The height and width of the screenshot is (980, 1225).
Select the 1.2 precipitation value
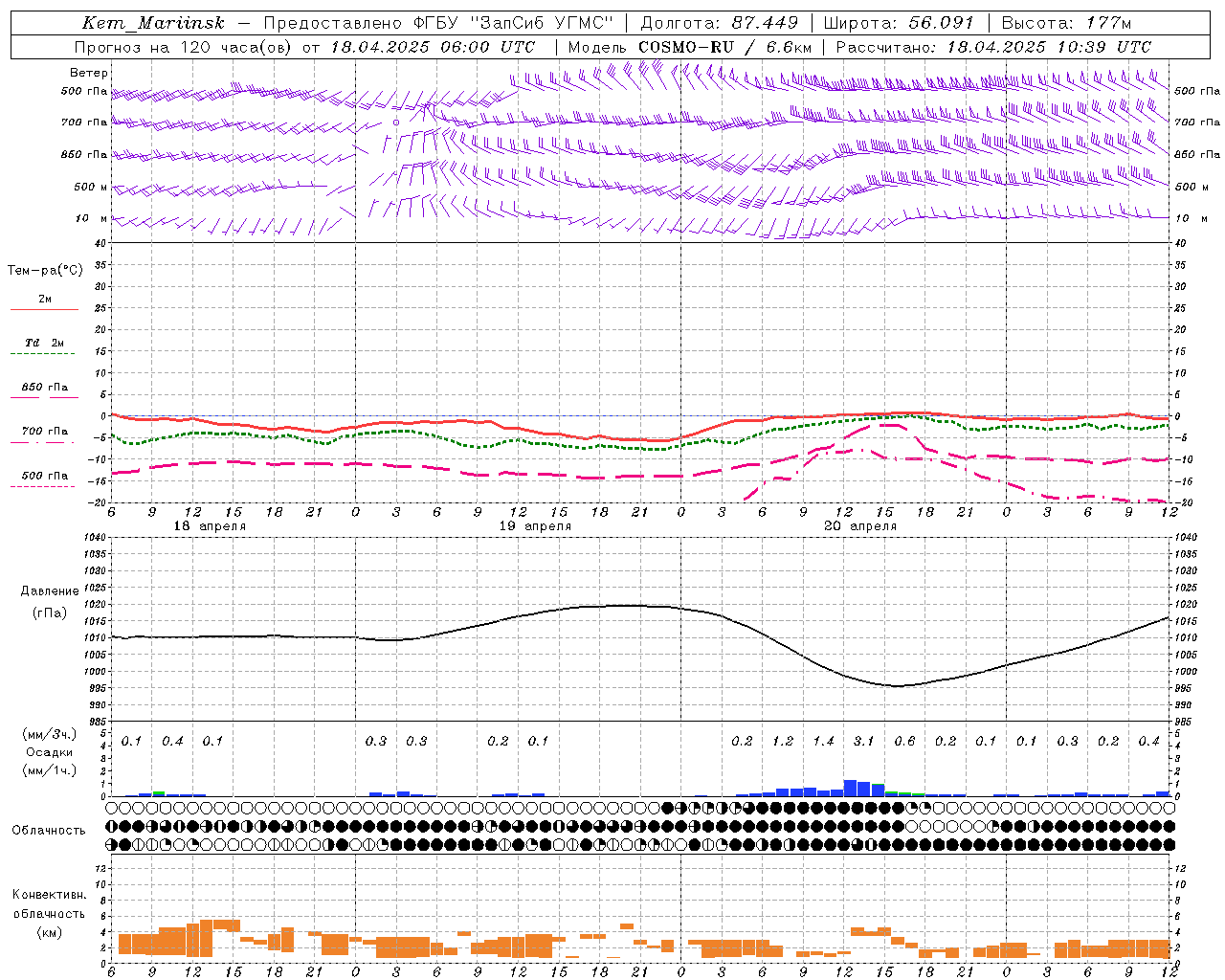pyautogui.click(x=783, y=741)
